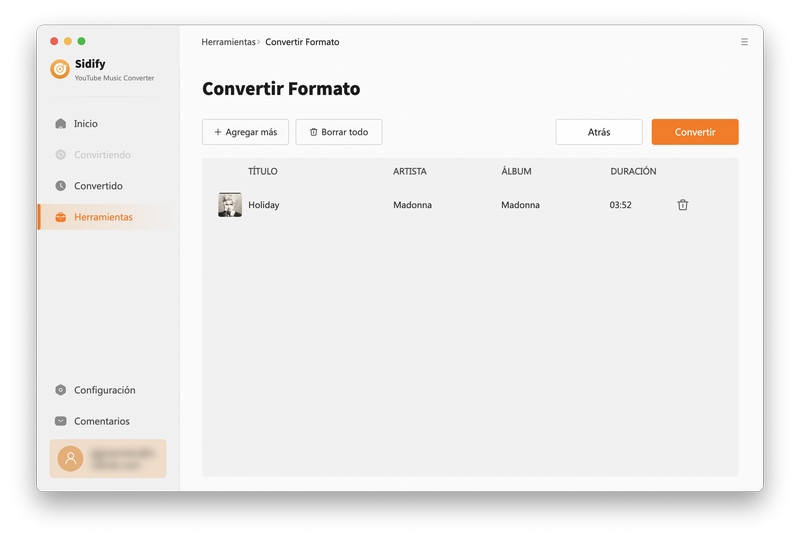Click the Borrar todo button

click(339, 132)
